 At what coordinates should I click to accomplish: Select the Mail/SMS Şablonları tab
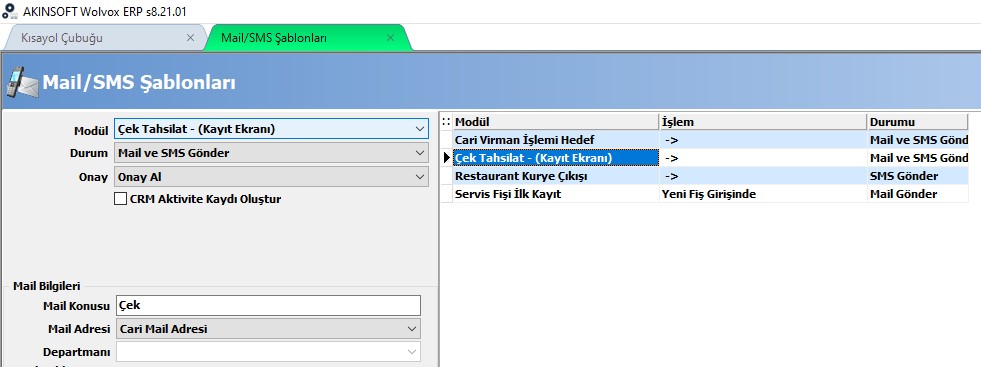click(x=274, y=38)
